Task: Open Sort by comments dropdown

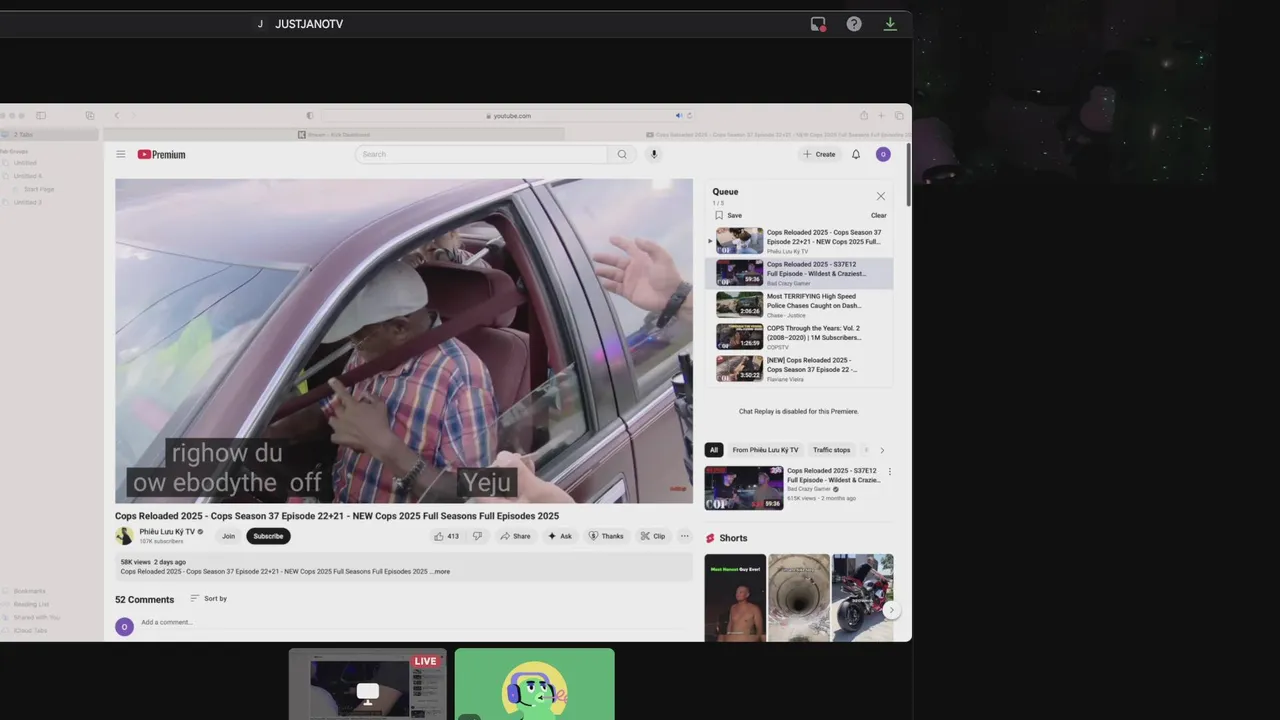Action: pos(209,599)
